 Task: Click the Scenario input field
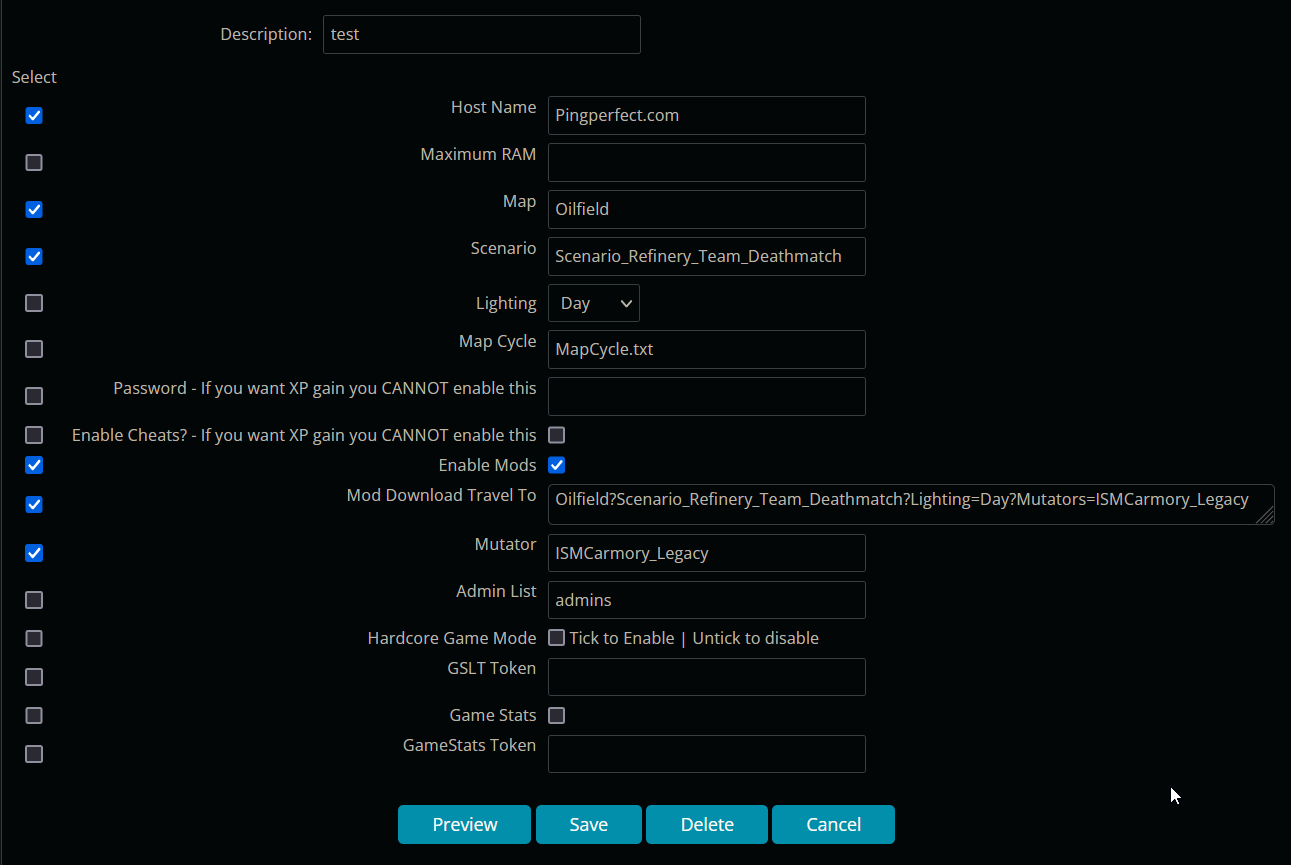point(706,256)
